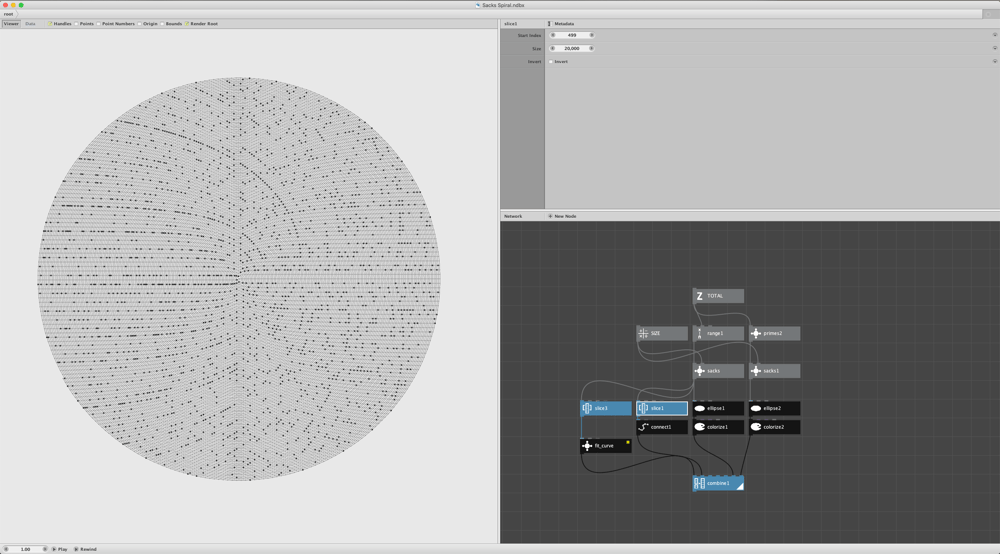Image resolution: width=1000 pixels, height=554 pixels.
Task: Select the sacks1 node
Action: pyautogui.click(x=774, y=370)
